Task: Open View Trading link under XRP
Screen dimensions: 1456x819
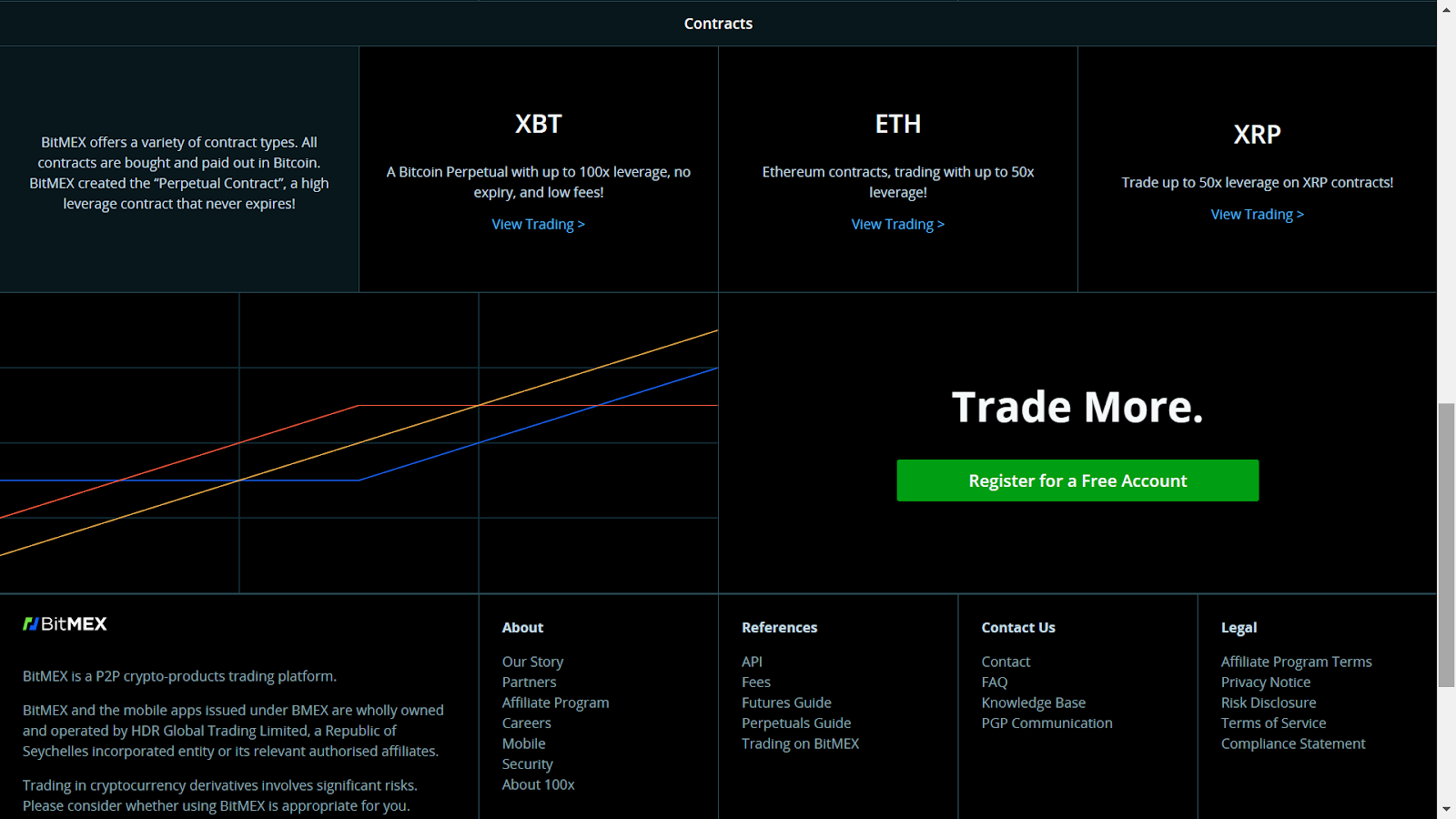Action: tap(1258, 214)
